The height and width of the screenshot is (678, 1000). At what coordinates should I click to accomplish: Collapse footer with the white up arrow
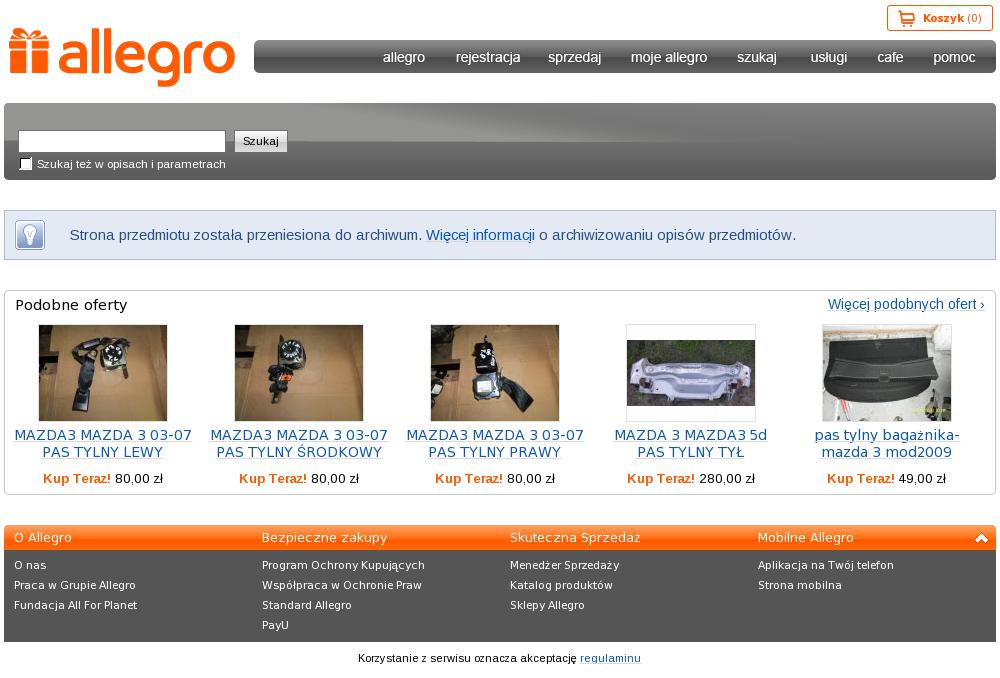[x=981, y=538]
